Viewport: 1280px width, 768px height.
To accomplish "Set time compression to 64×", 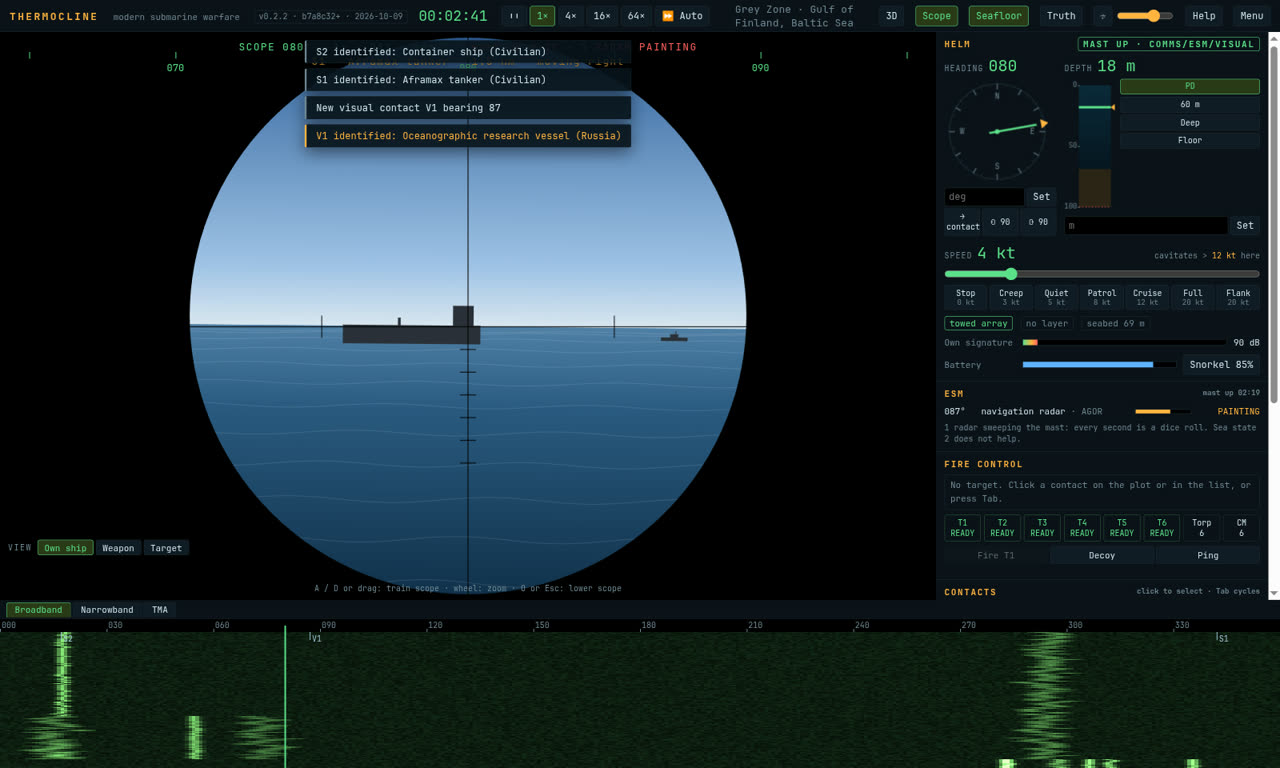I will coord(636,16).
